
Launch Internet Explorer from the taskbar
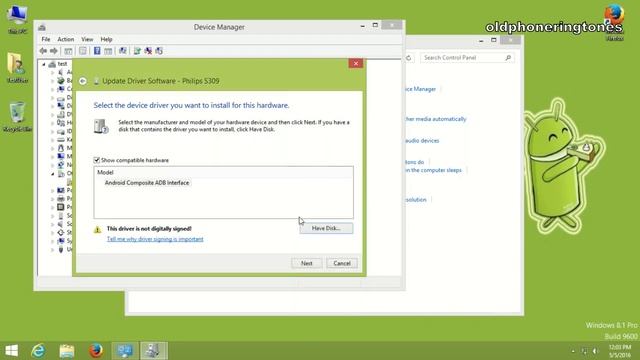coord(38,351)
